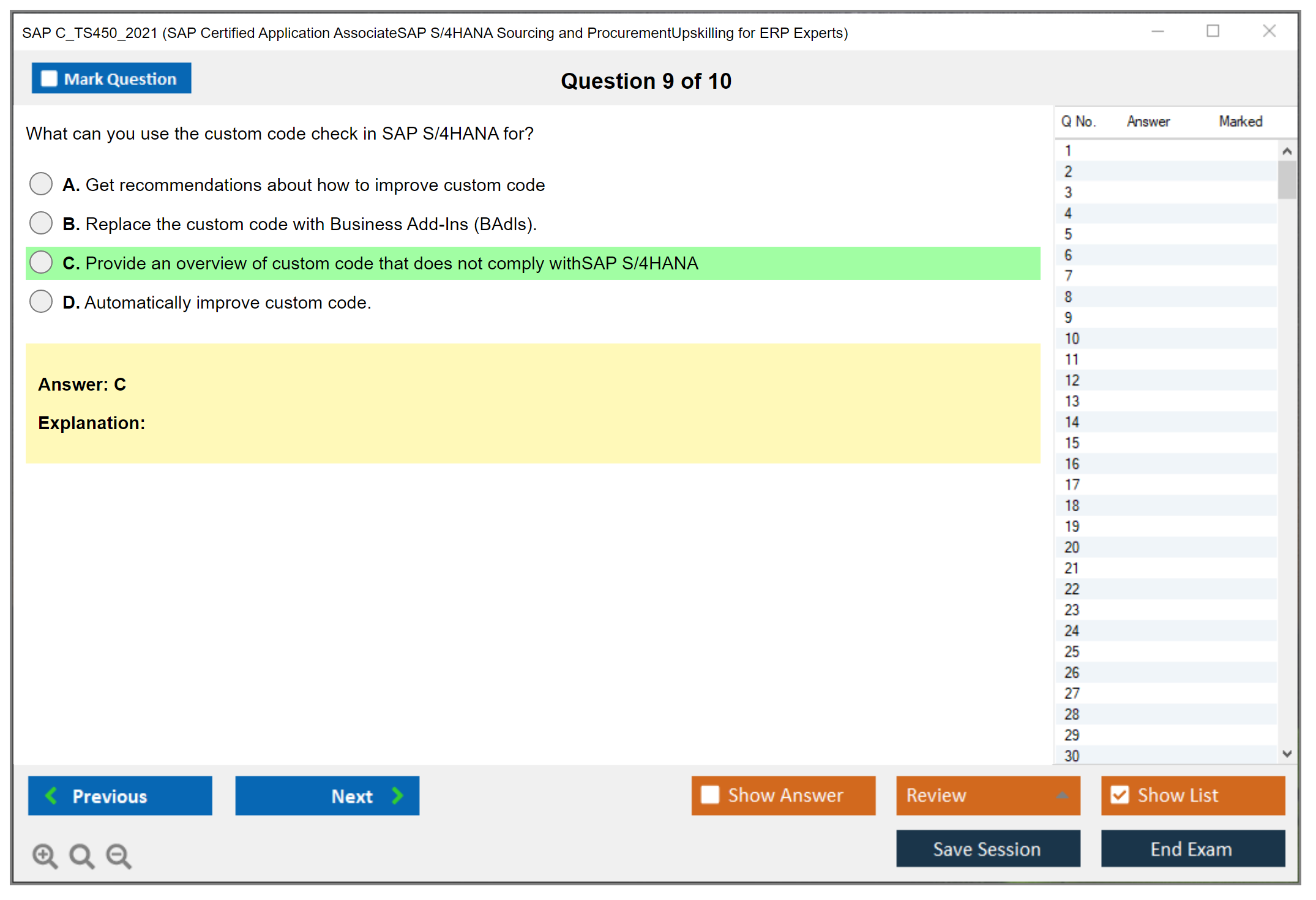The width and height of the screenshot is (1316, 900).
Task: Click the green right arrow on Next
Action: (397, 795)
